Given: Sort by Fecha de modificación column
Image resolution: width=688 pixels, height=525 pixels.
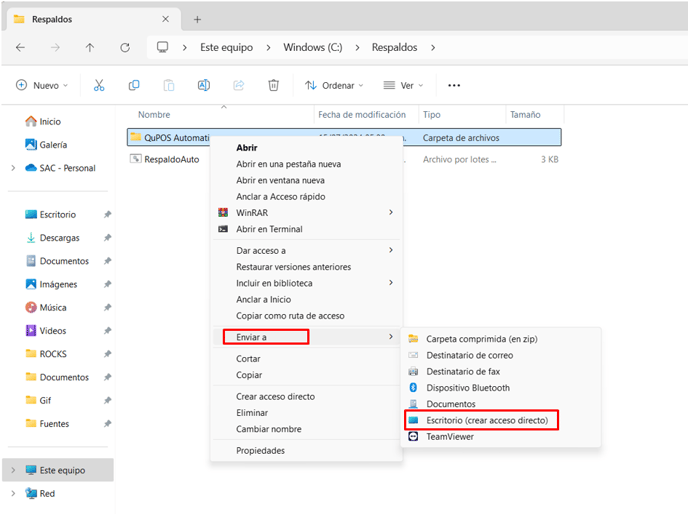Looking at the screenshot, I should coord(362,114).
